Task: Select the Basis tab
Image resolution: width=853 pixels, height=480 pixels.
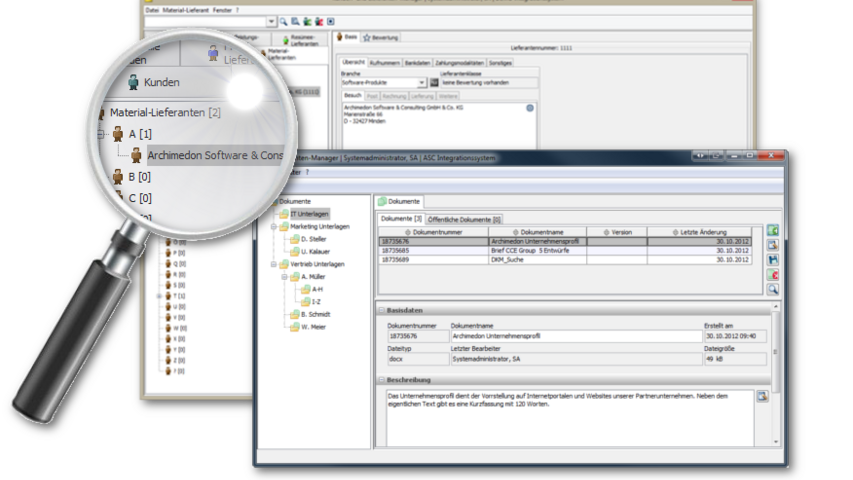Action: 347,37
